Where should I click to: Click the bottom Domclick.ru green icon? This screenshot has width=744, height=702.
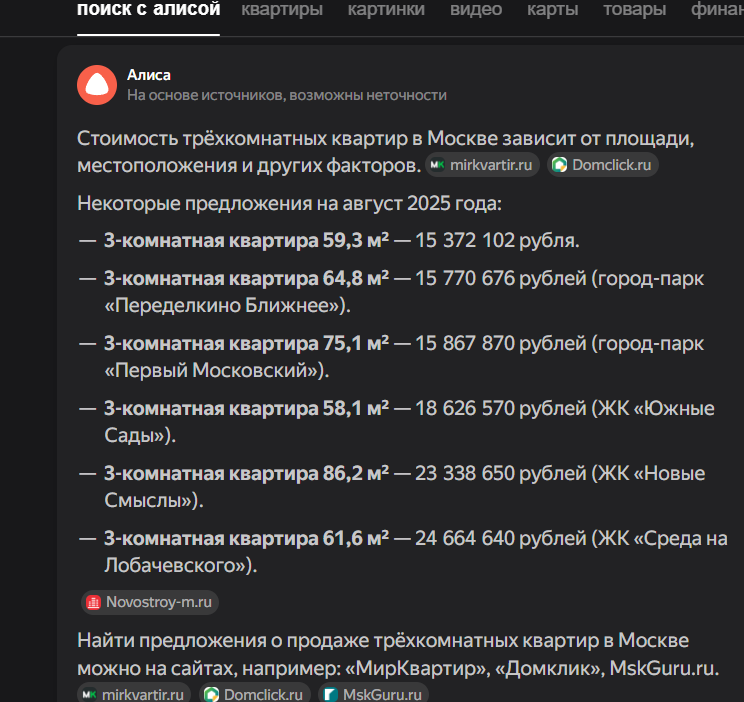(x=211, y=694)
